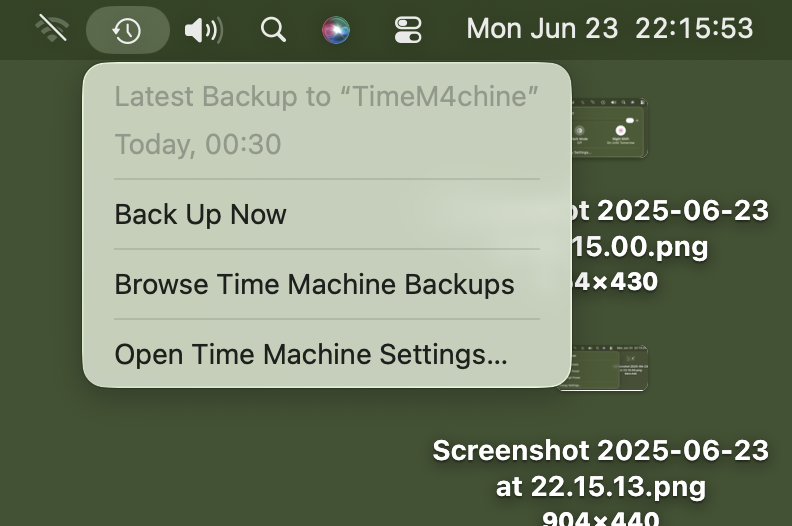
Task: Click the Wi-Fi off status icon
Action: point(51,29)
